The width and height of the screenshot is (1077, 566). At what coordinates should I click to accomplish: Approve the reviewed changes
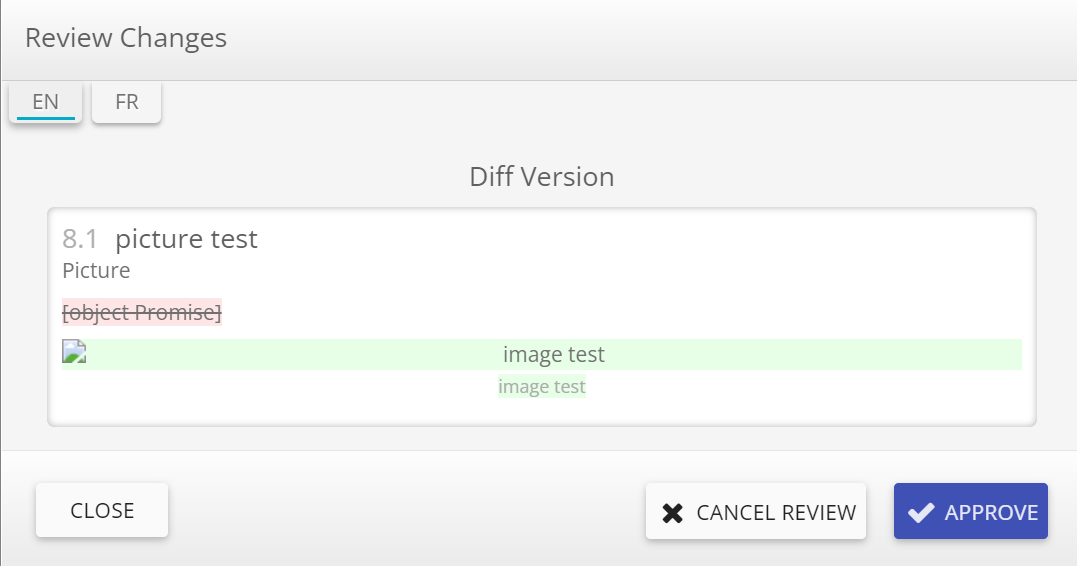point(970,512)
